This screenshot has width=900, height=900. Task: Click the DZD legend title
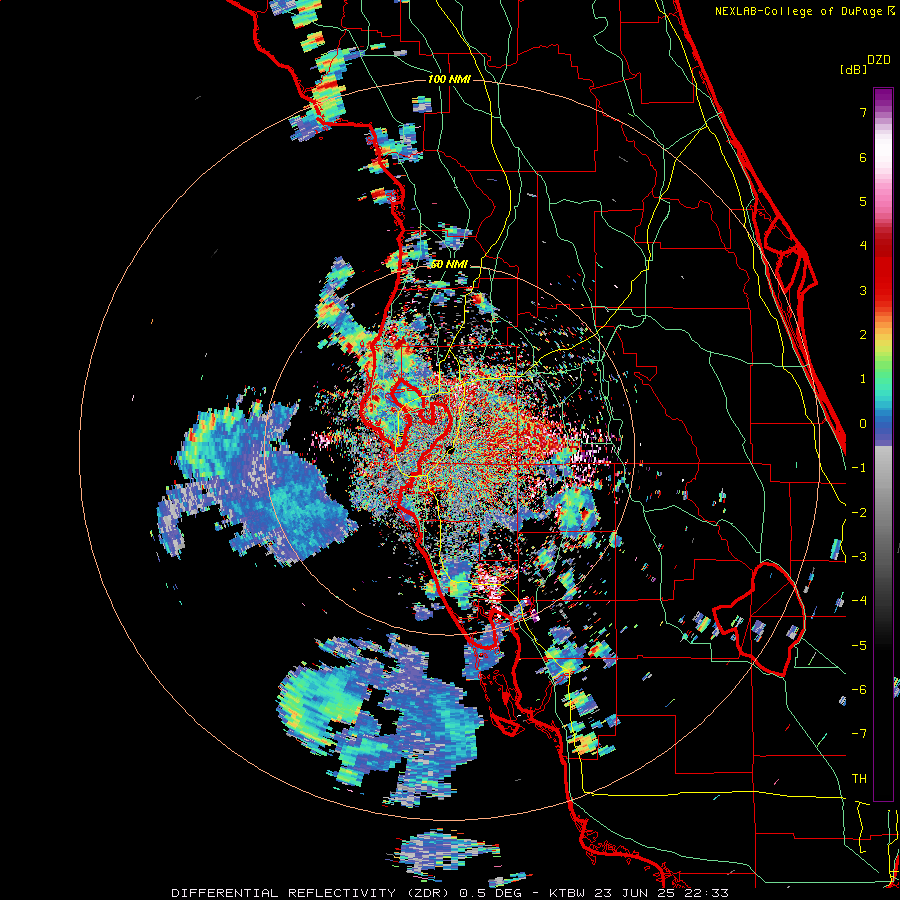pyautogui.click(x=879, y=60)
